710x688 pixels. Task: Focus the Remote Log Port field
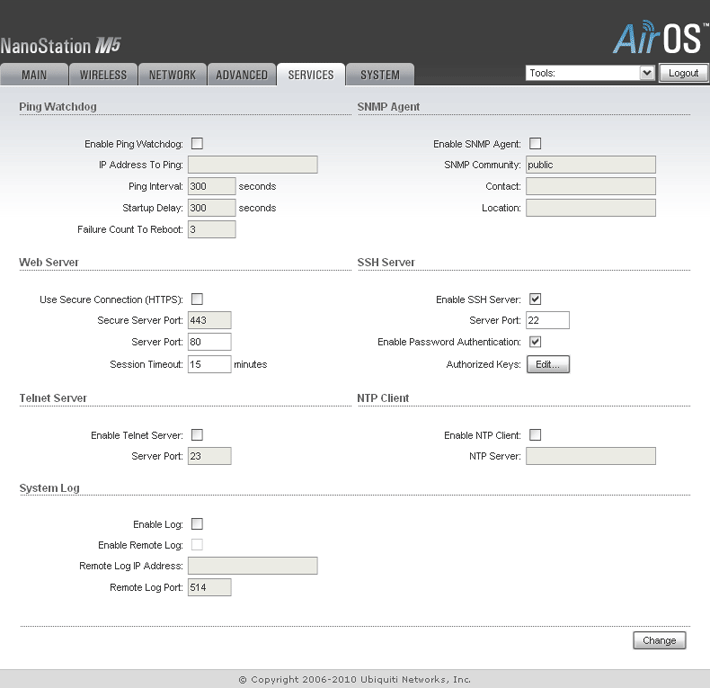click(210, 587)
